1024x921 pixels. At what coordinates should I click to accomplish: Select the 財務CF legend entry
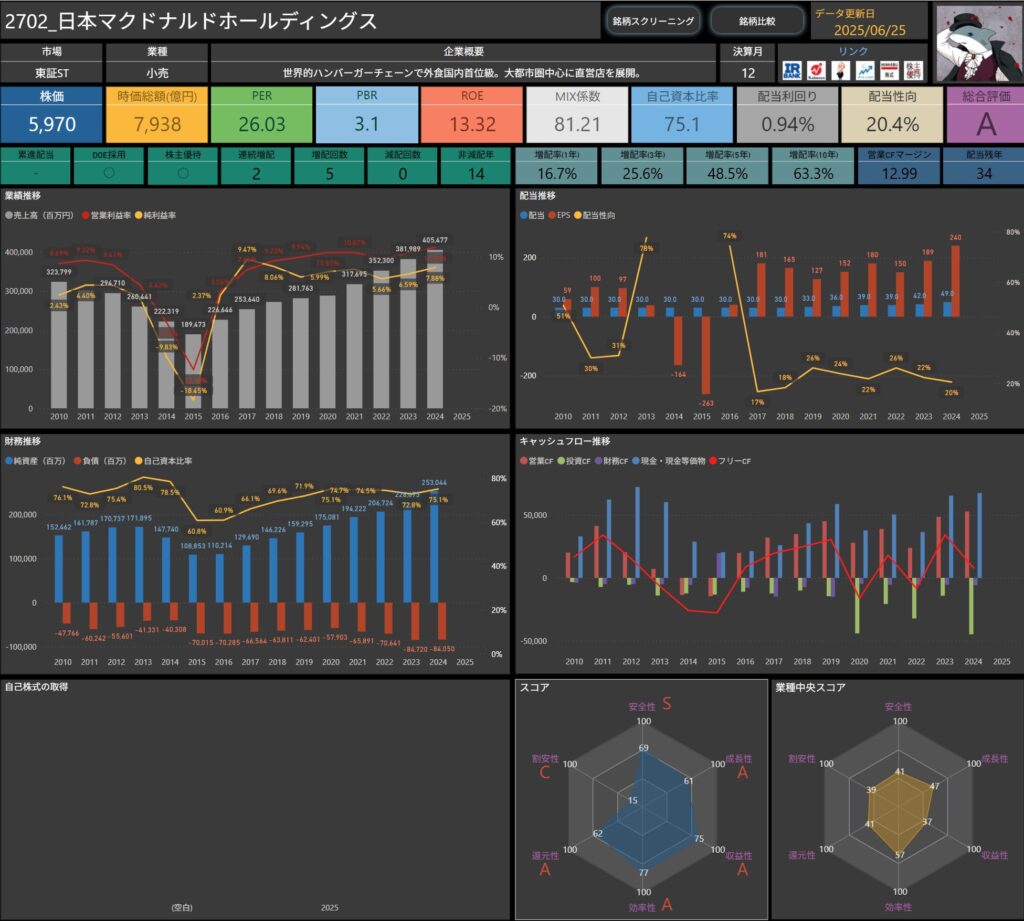point(612,460)
